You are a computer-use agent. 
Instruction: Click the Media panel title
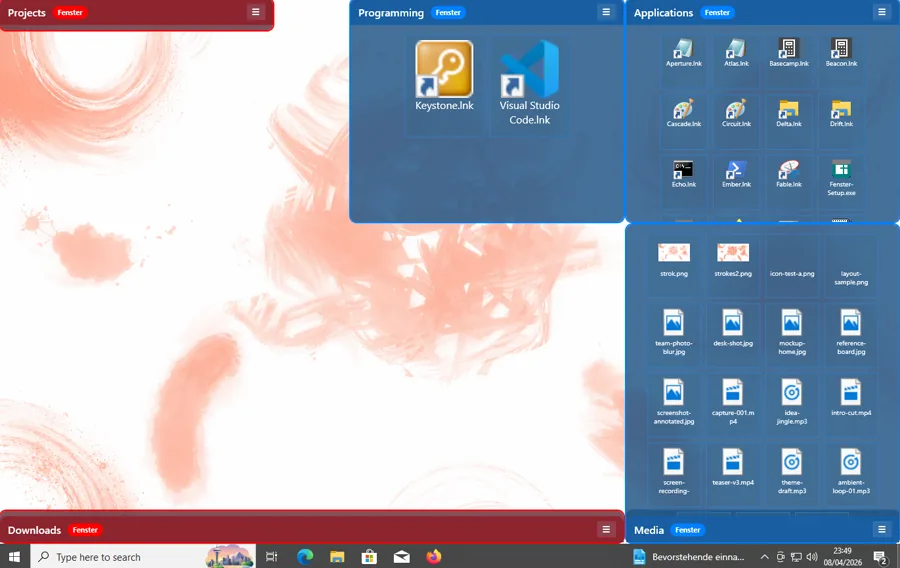coord(649,530)
